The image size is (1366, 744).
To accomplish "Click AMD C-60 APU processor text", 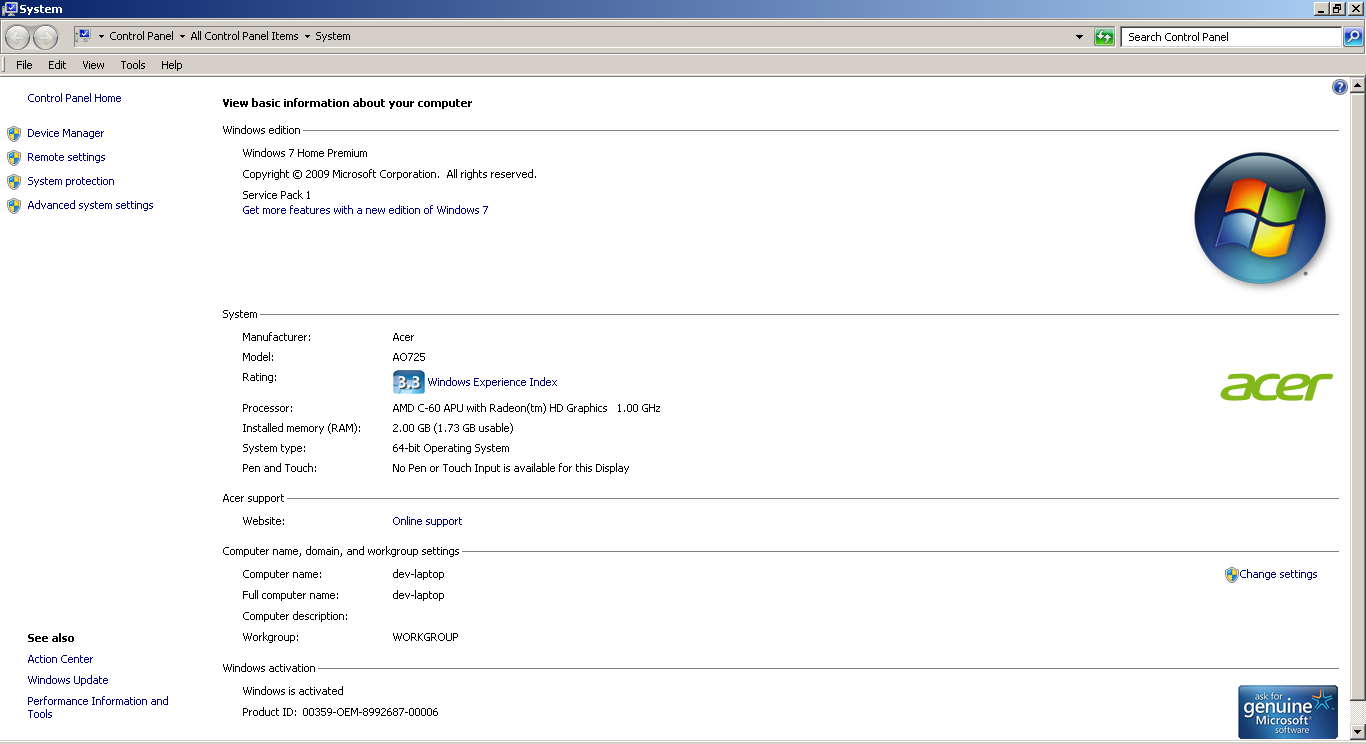I will 526,408.
